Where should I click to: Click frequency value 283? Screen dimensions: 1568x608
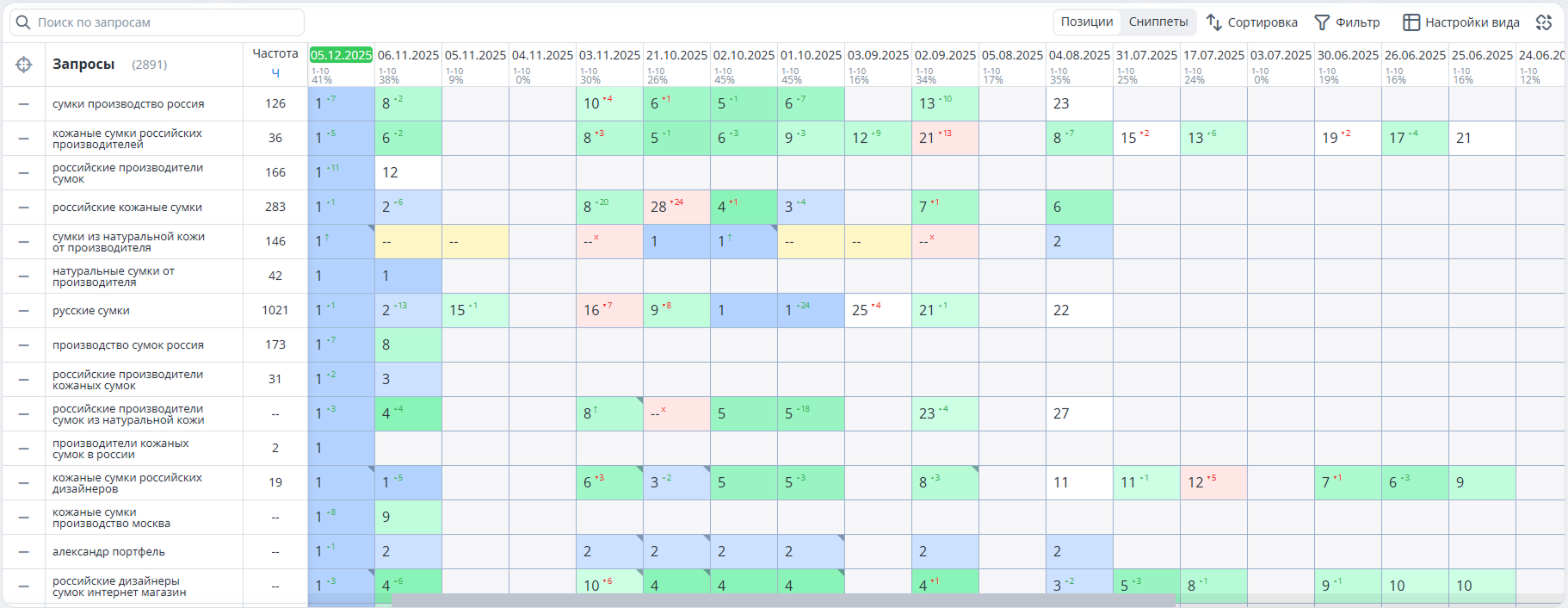(x=275, y=207)
